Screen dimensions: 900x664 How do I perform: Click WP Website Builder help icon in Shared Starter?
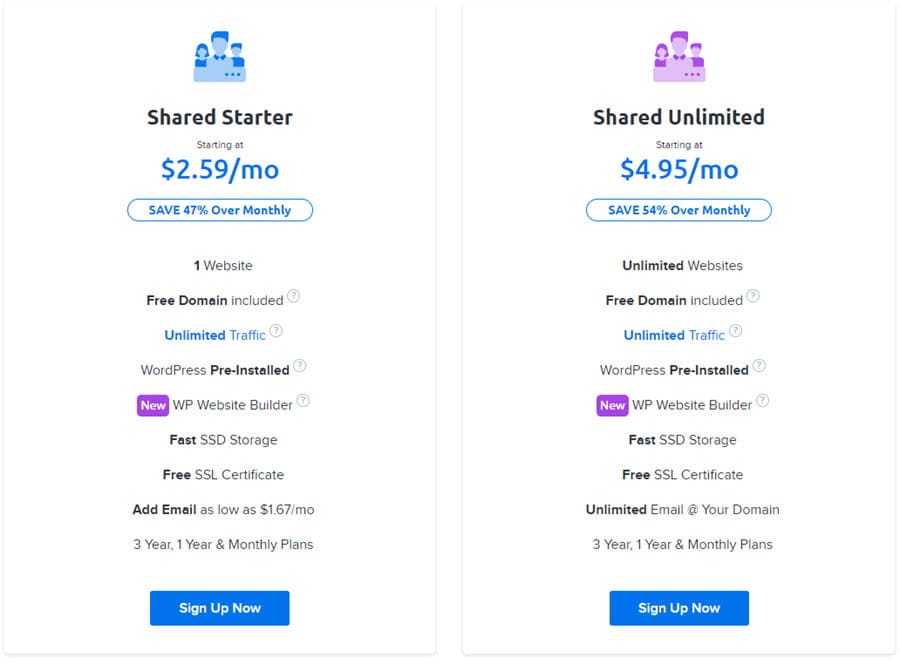303,402
